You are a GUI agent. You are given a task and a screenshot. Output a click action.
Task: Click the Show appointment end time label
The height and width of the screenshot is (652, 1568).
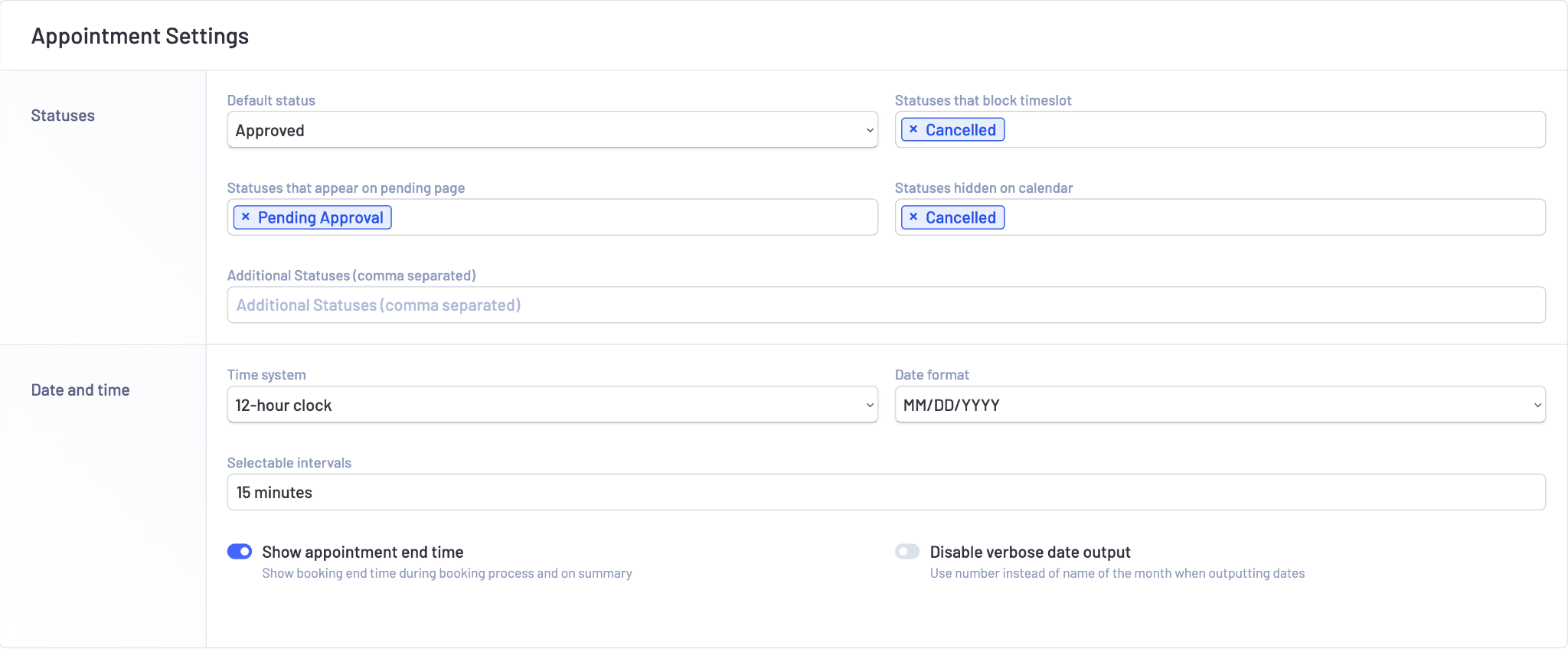(x=363, y=552)
